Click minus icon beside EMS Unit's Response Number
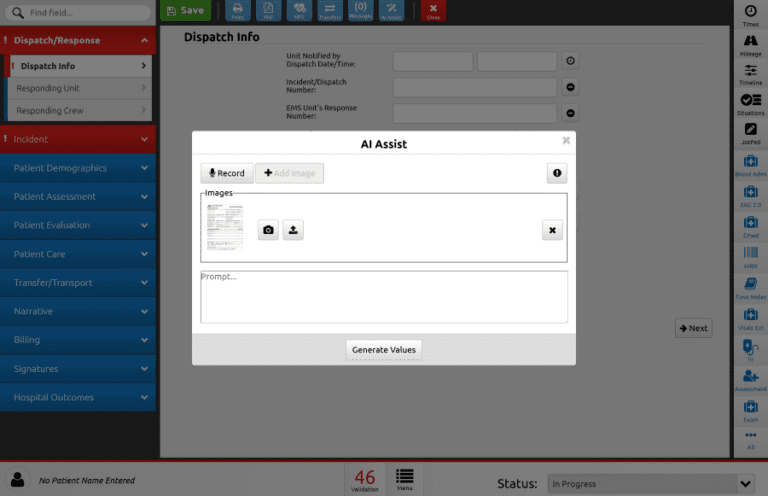Screen dimensions: 768x496 click(x=570, y=113)
